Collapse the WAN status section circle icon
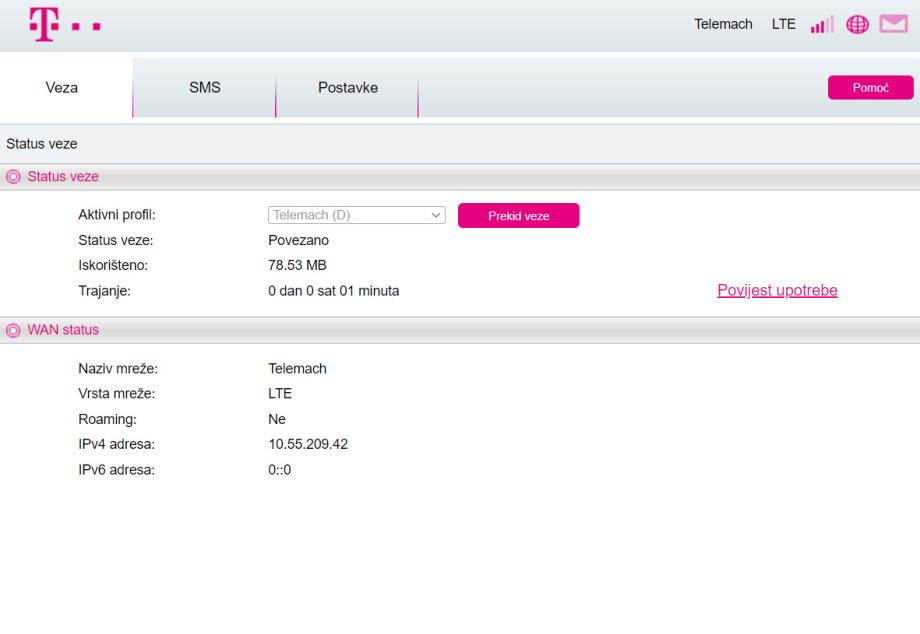The image size is (920, 634). (13, 330)
